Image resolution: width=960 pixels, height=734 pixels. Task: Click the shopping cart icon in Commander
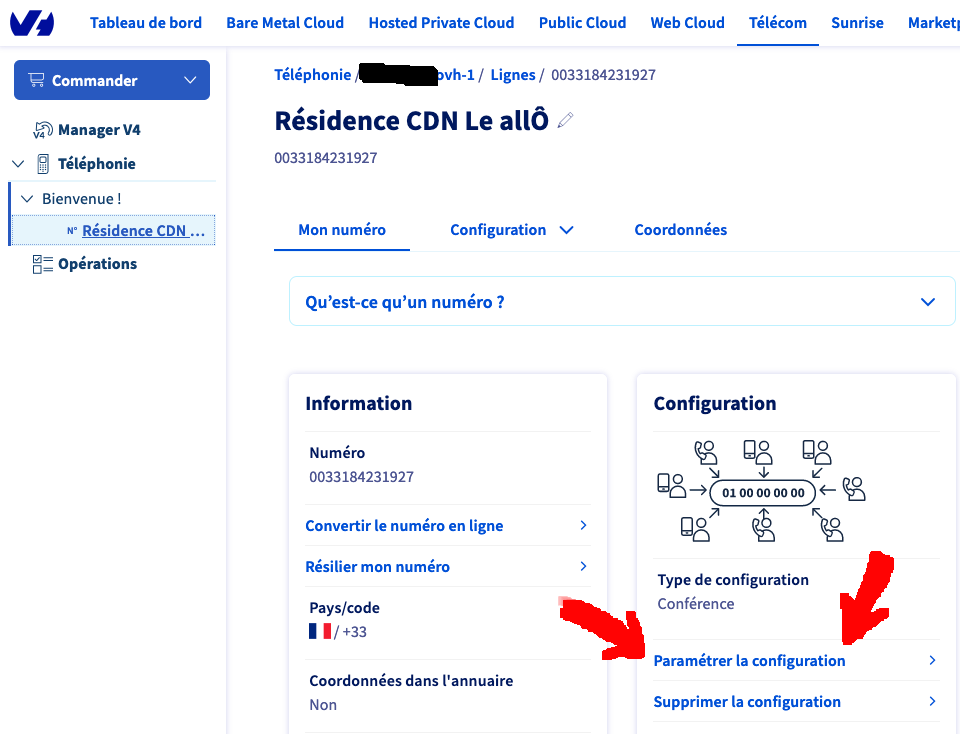point(36,80)
